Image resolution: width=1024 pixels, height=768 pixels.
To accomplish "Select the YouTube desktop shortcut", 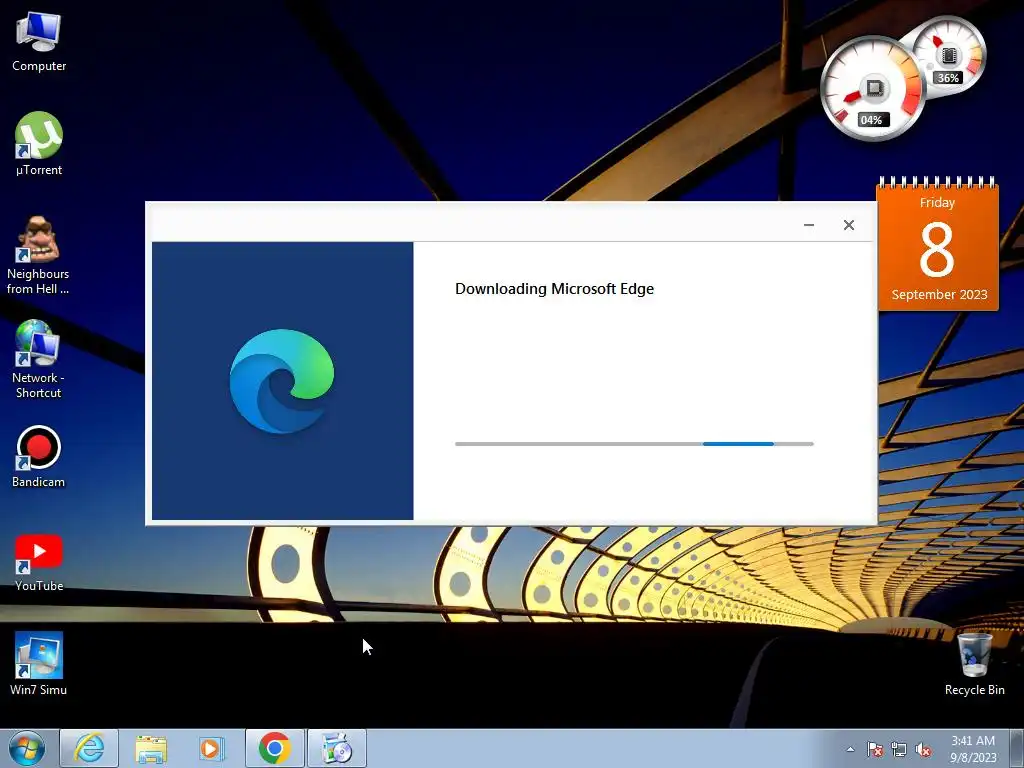I will click(x=39, y=563).
